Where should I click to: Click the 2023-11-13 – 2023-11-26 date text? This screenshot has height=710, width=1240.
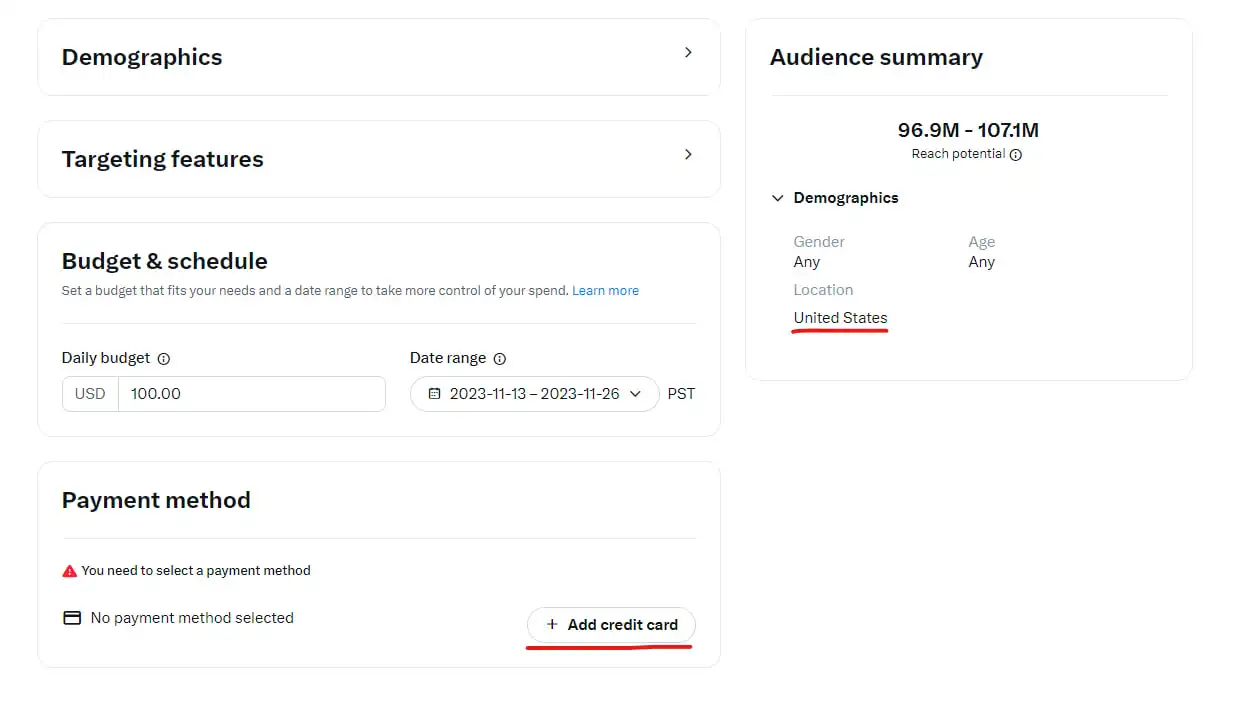[x=534, y=394]
